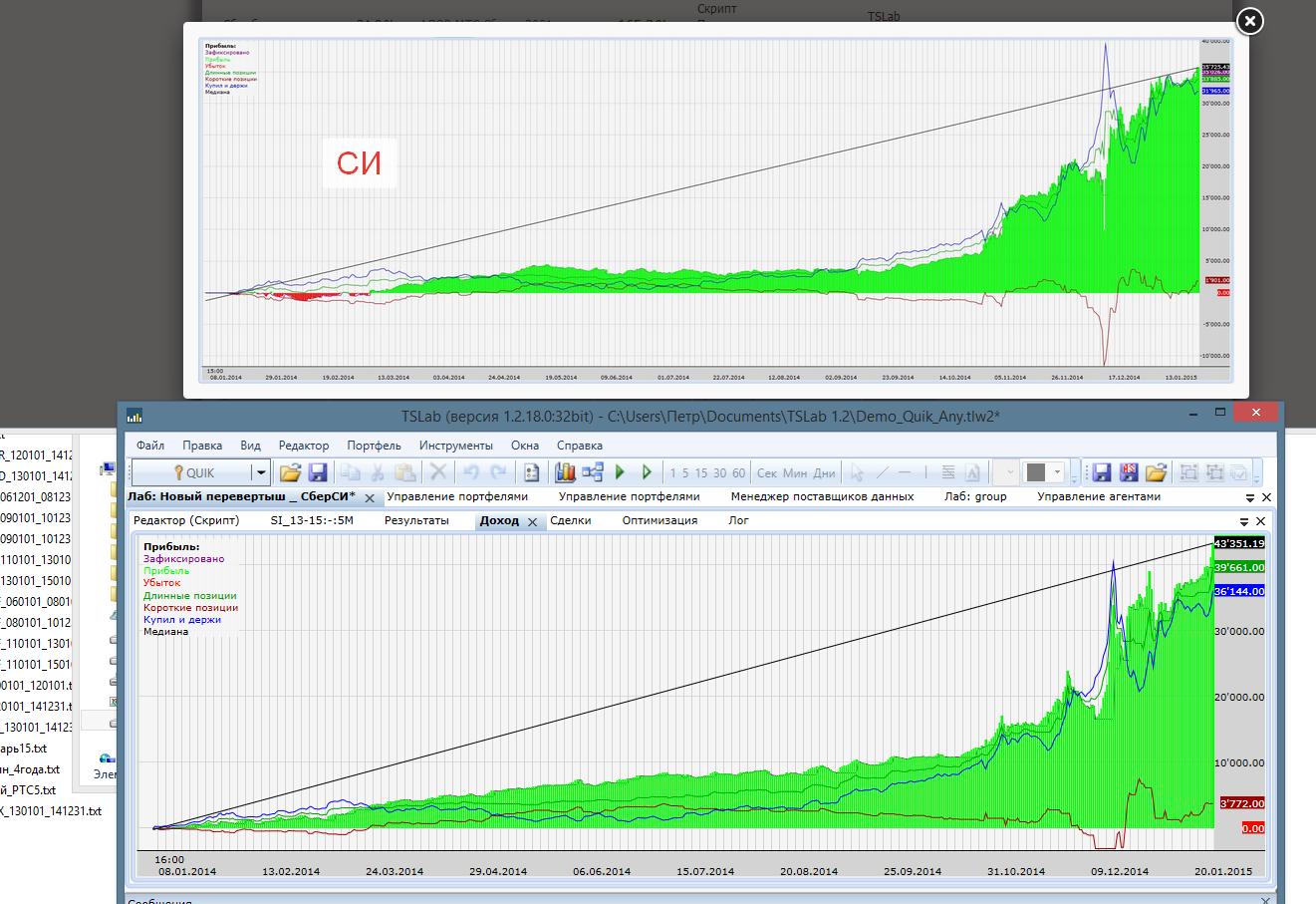
Task: Click the open folder icon in right toolbar
Action: [1156, 472]
